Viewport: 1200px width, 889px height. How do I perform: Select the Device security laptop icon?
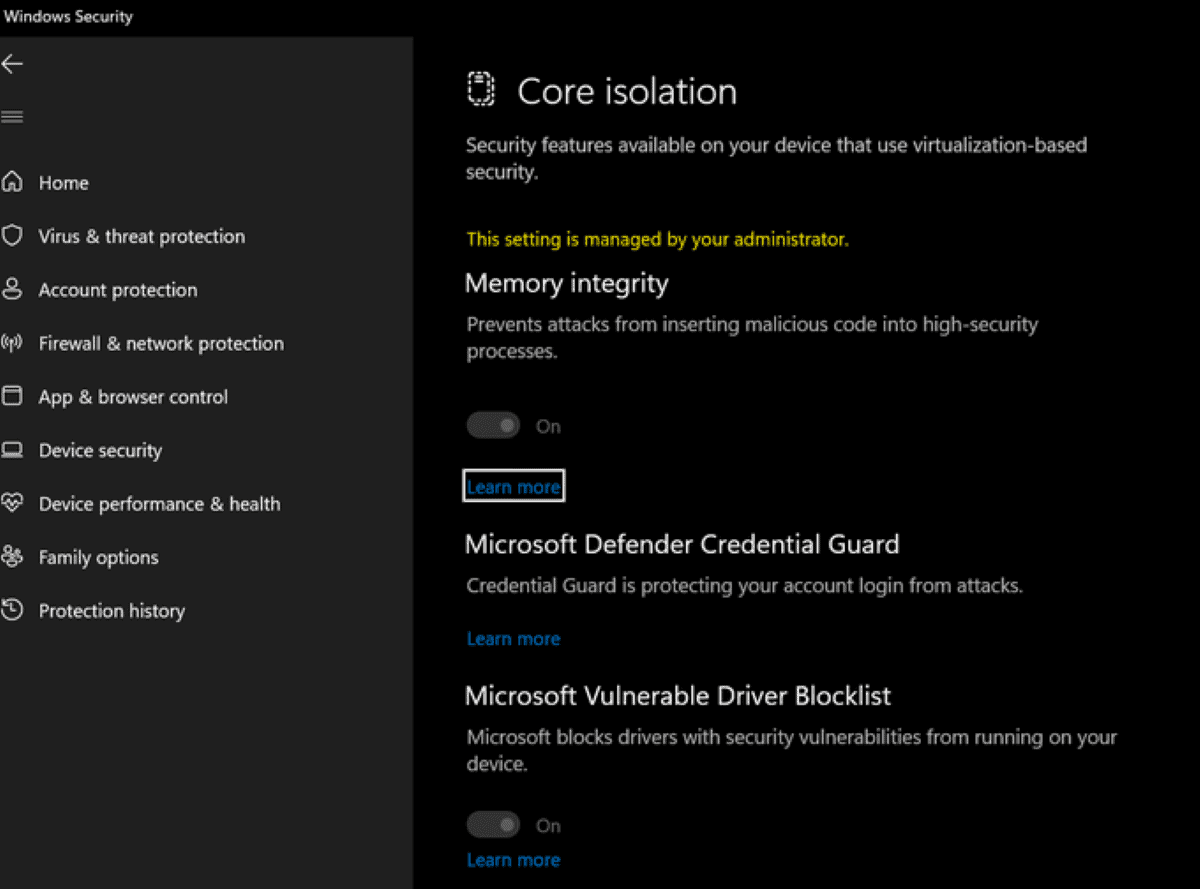coord(14,450)
